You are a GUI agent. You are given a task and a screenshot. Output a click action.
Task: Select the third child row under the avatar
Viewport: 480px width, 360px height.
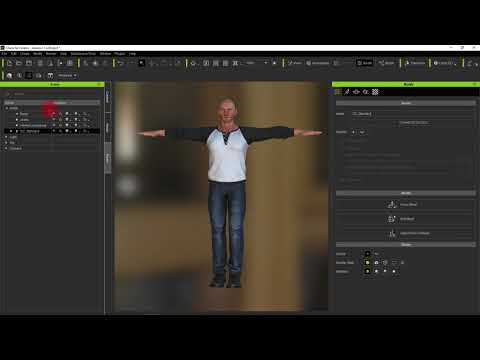(x=52, y=125)
